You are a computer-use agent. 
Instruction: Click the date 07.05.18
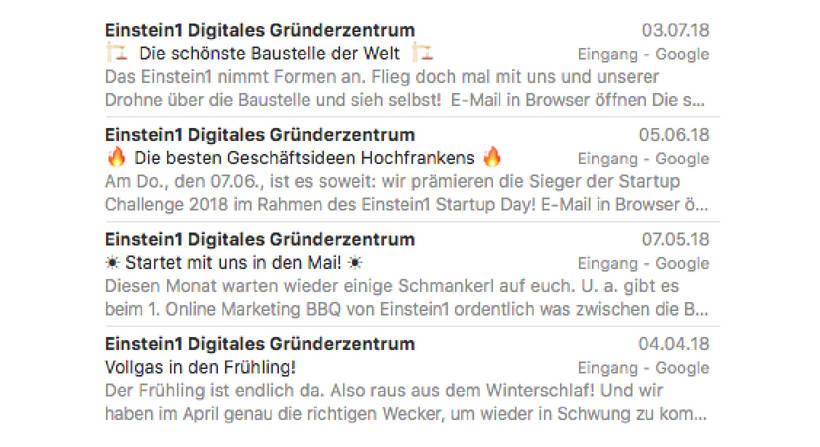point(675,240)
